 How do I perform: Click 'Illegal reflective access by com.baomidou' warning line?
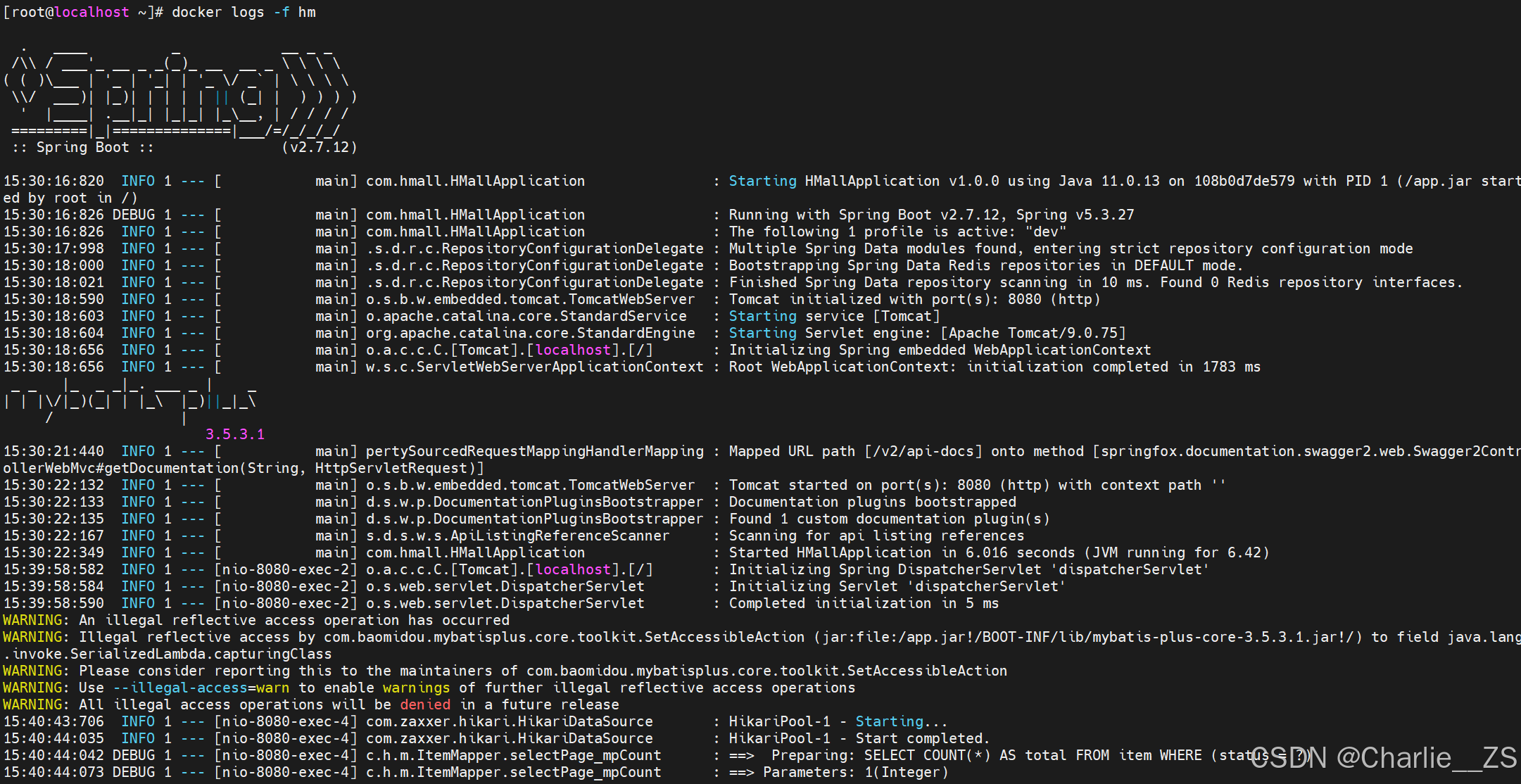762,637
